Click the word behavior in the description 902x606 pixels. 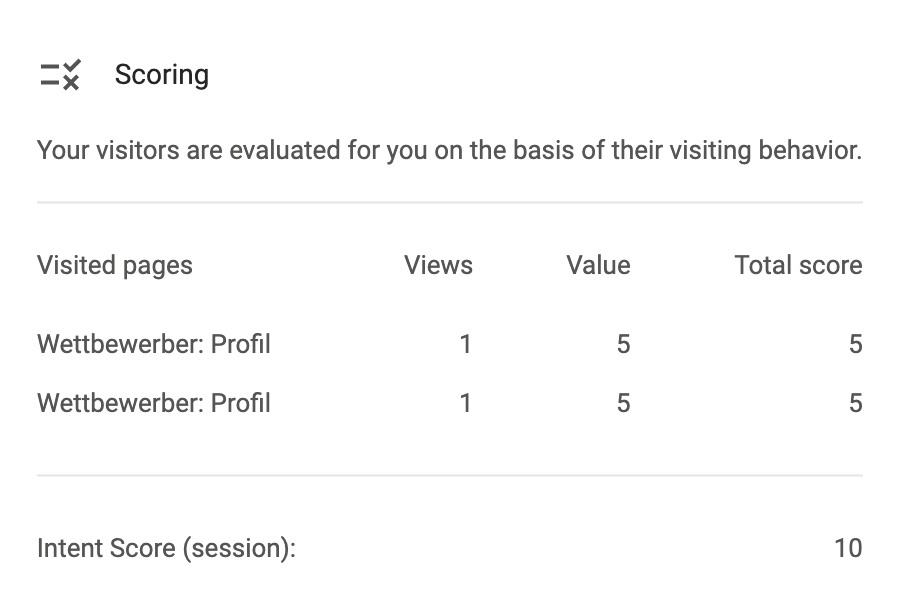pos(810,150)
